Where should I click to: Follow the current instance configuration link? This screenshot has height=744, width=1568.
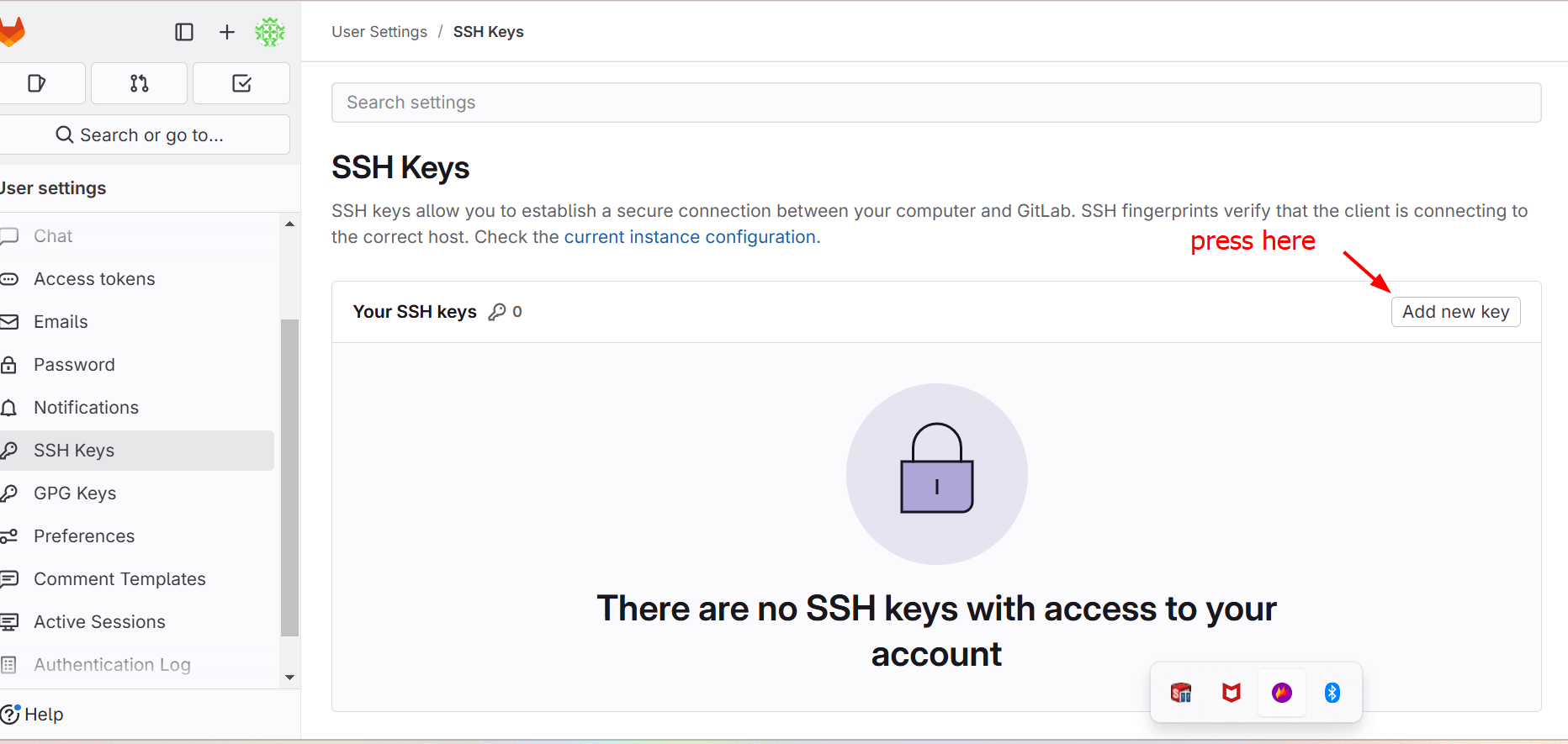coord(690,237)
